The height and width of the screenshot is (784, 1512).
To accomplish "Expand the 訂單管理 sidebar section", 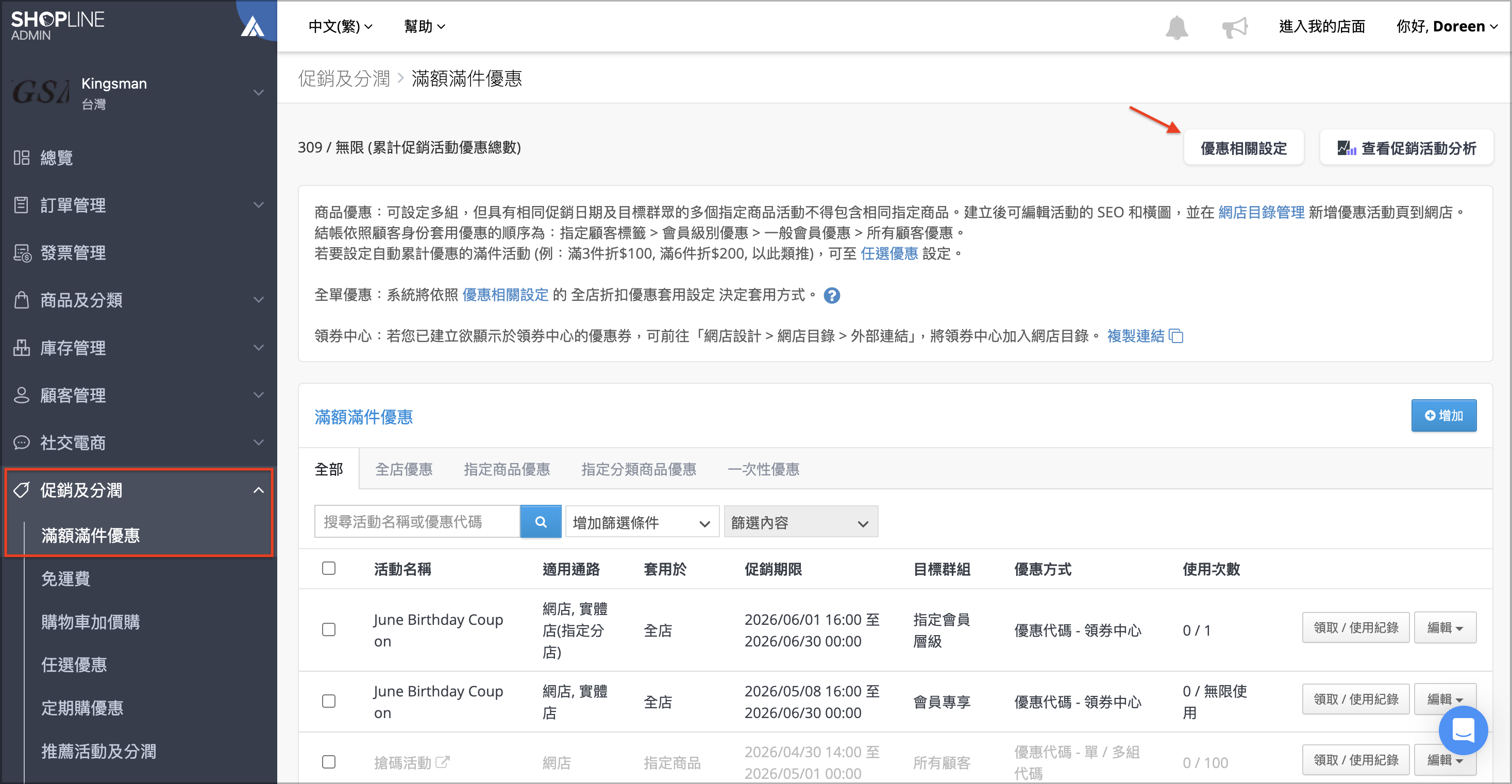I will pos(258,205).
